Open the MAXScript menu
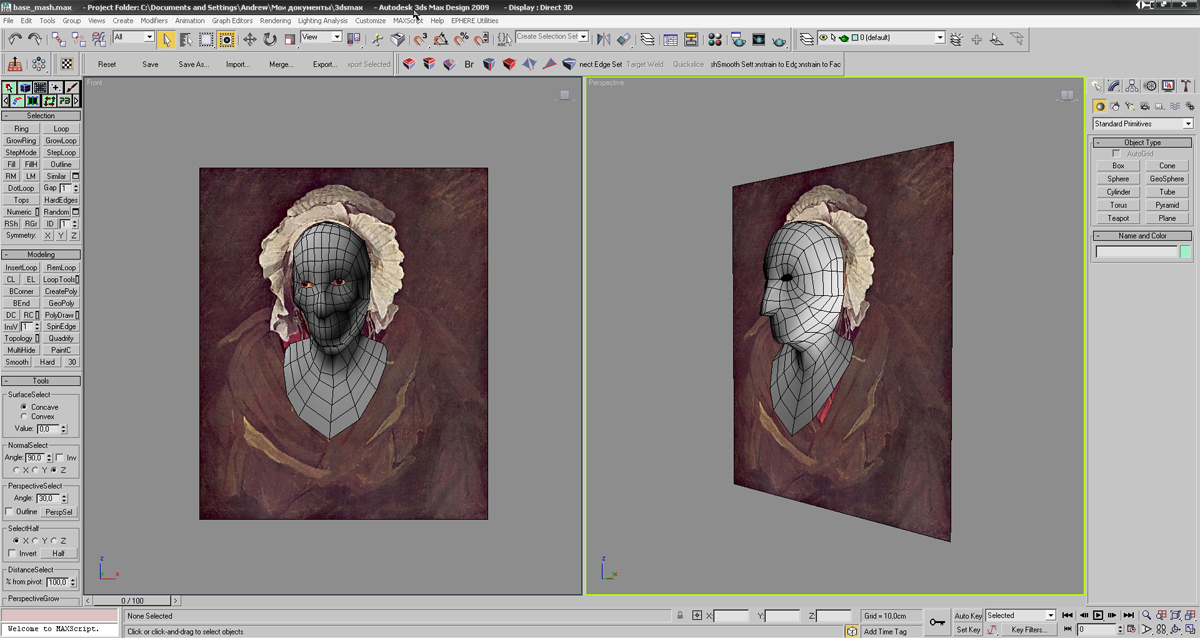Image resolution: width=1200 pixels, height=638 pixels. (407, 20)
